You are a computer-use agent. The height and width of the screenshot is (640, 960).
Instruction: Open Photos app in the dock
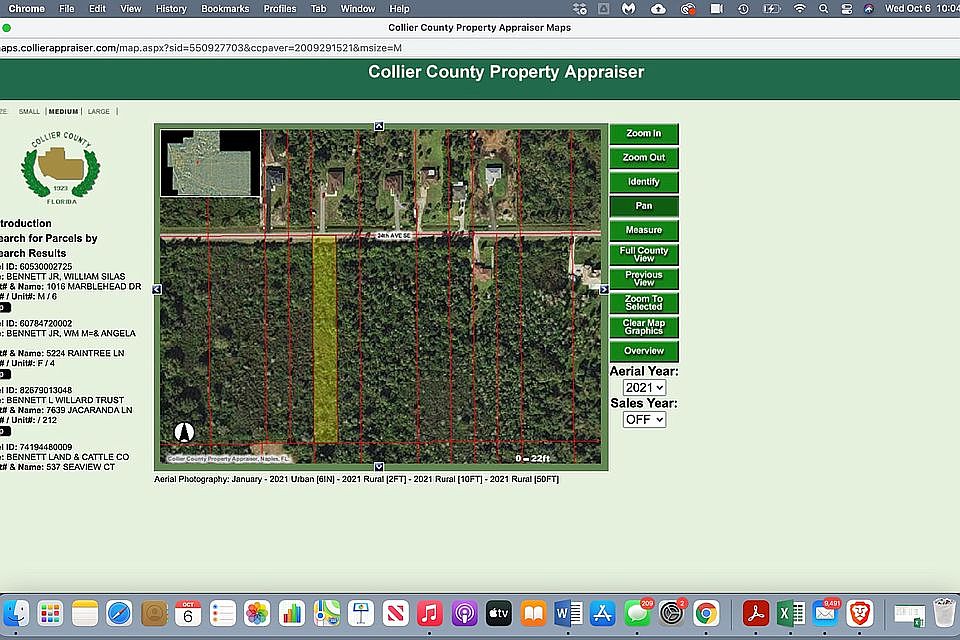[x=257, y=613]
